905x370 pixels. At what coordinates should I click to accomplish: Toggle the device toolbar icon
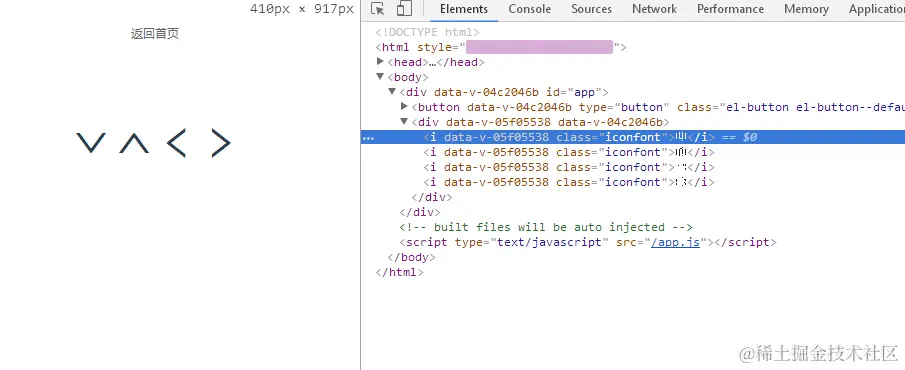pos(404,9)
